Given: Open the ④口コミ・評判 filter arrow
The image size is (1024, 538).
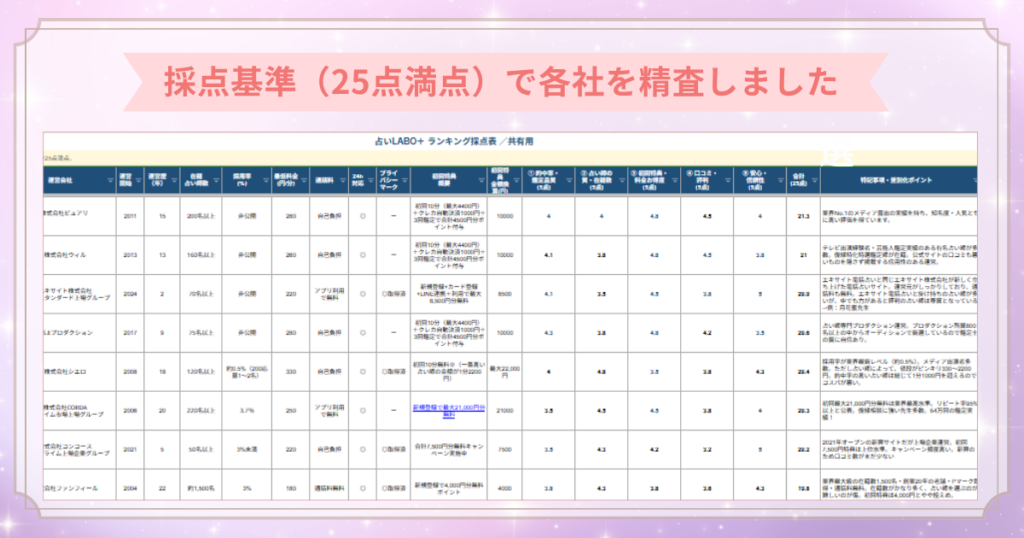Looking at the screenshot, I should click(728, 181).
